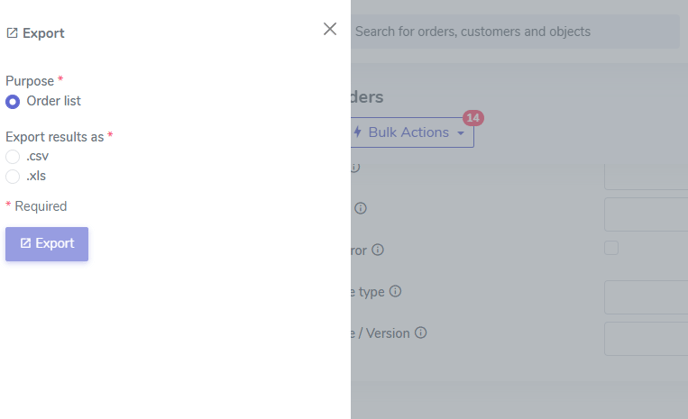Screen dimensions: 688x419
Task: Click the info icon beside "ror" label
Action: (378, 250)
